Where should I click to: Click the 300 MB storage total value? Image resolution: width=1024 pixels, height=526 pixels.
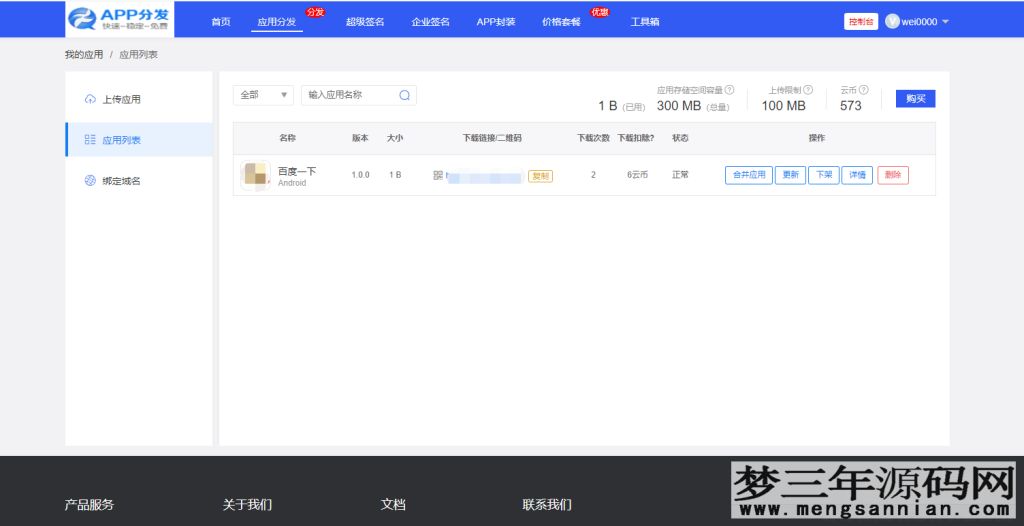[x=679, y=106]
